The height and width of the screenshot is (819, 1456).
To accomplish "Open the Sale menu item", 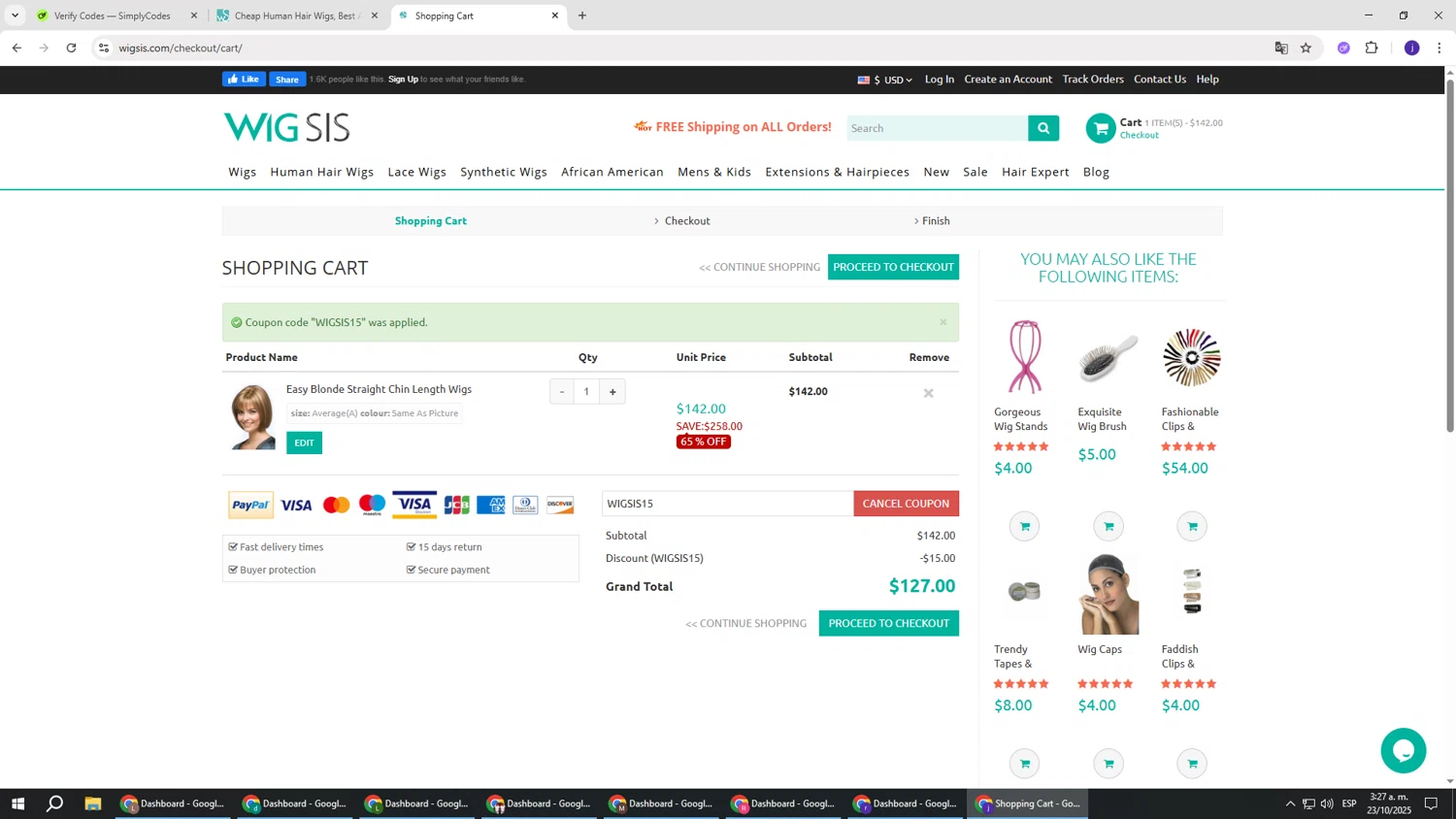I will point(976,172).
